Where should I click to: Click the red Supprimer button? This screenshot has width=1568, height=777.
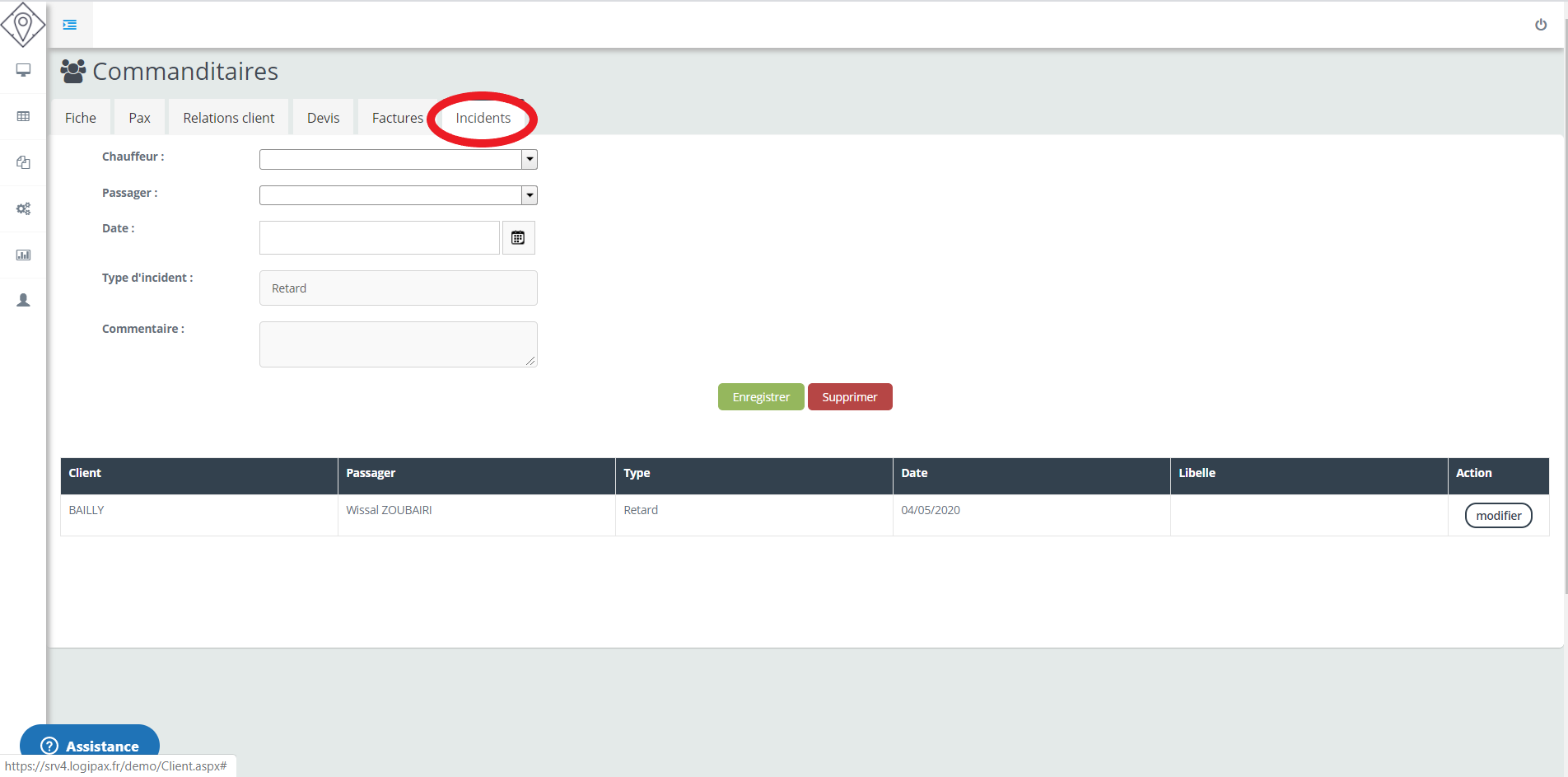[x=849, y=397]
